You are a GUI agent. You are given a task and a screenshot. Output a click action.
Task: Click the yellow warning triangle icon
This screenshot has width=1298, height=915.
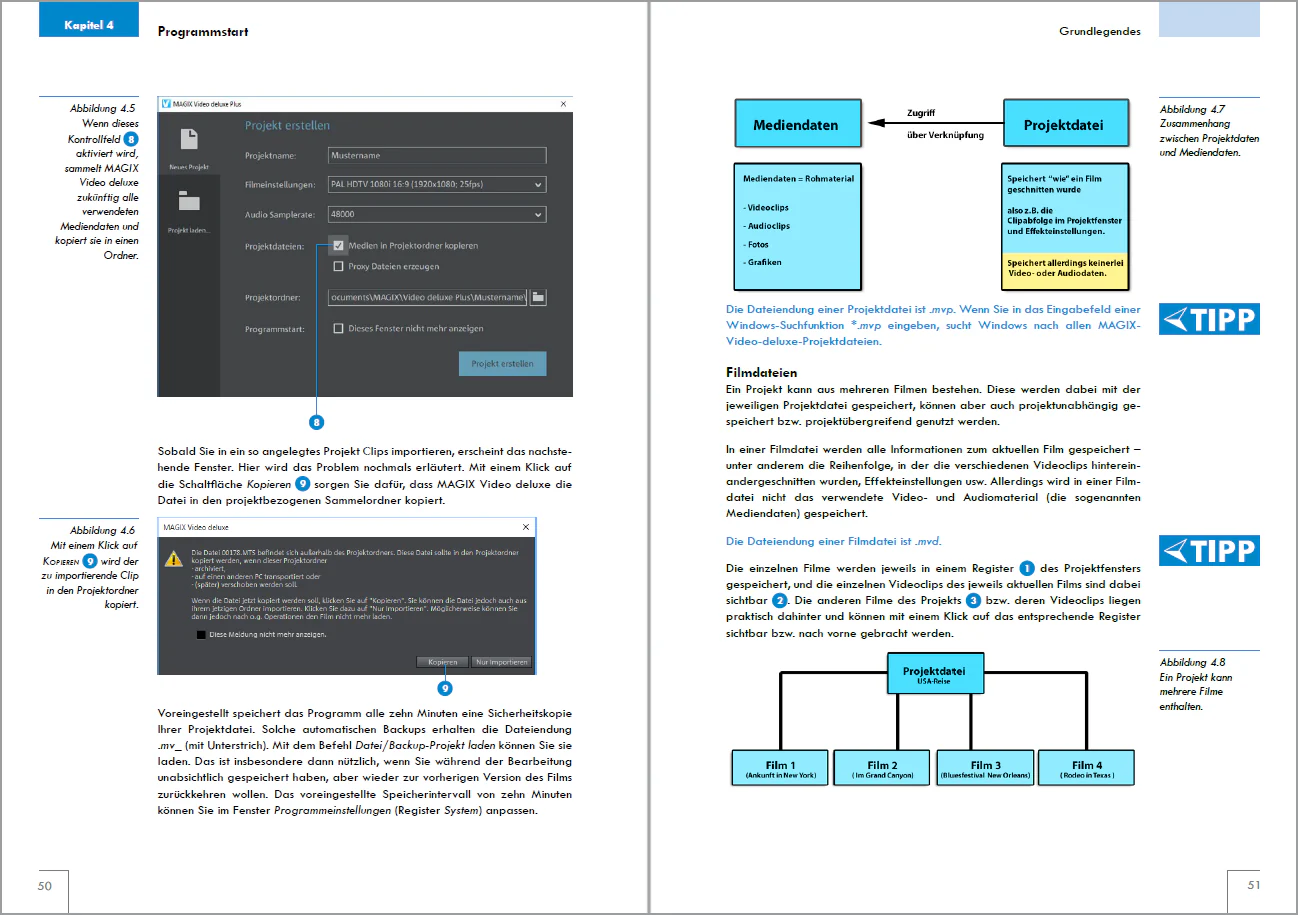pyautogui.click(x=174, y=559)
